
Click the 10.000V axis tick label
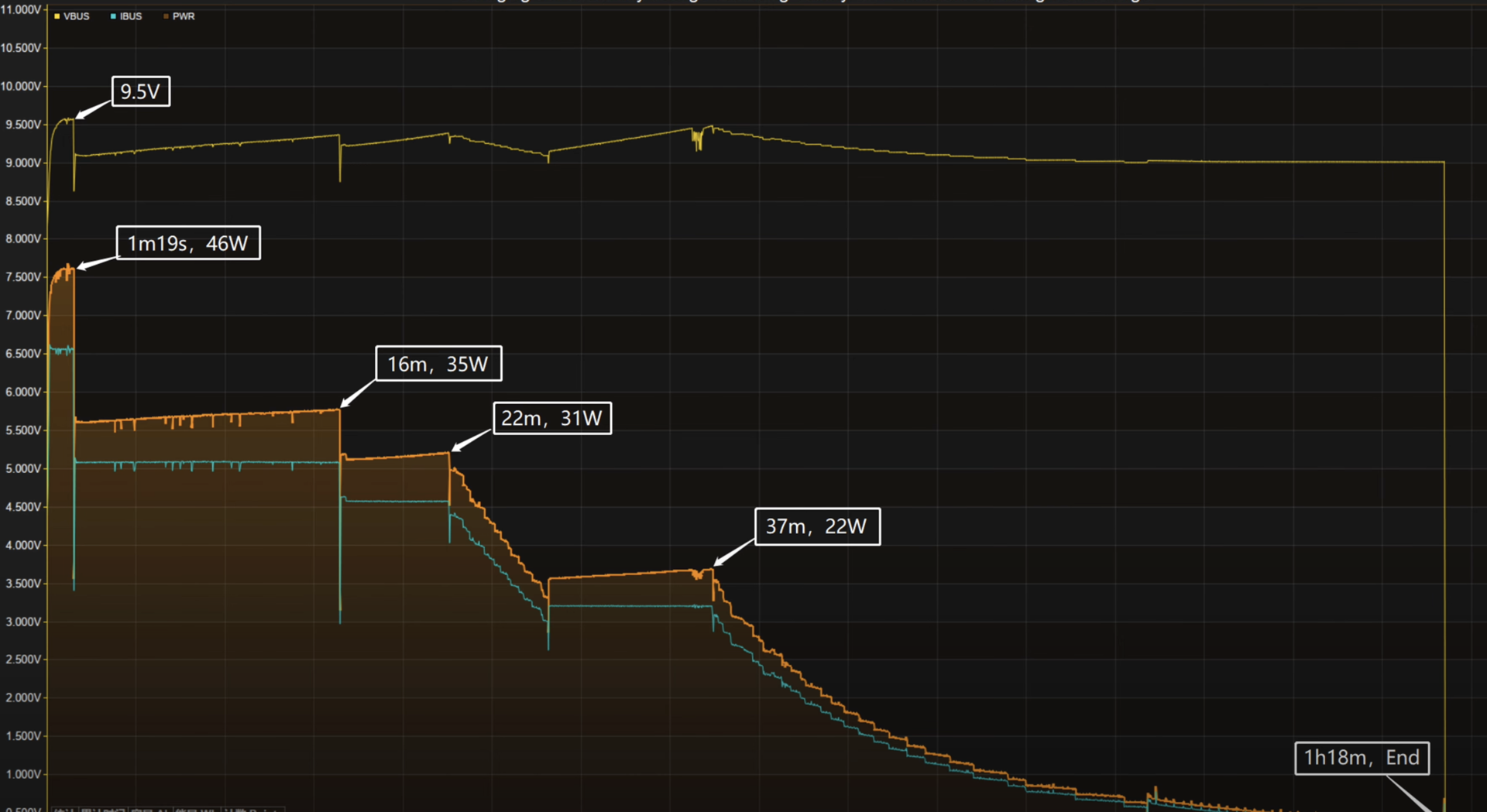(x=21, y=86)
